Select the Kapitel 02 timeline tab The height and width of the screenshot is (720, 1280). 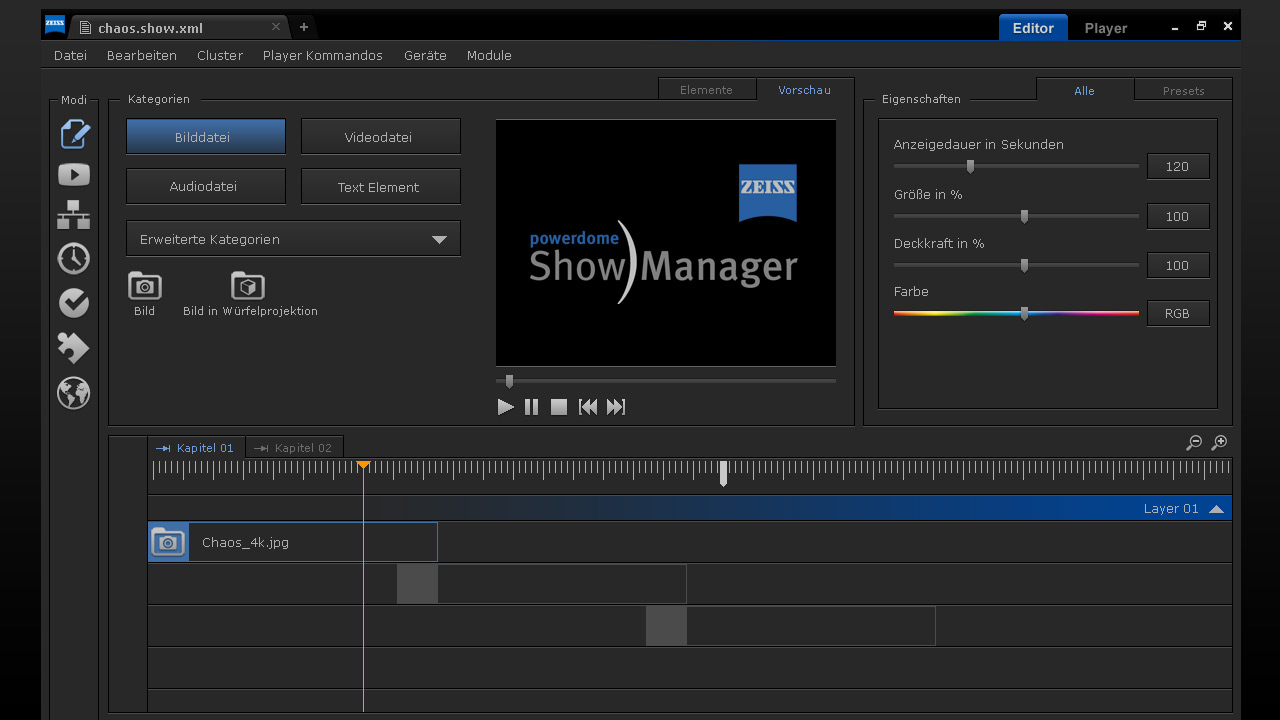[294, 447]
